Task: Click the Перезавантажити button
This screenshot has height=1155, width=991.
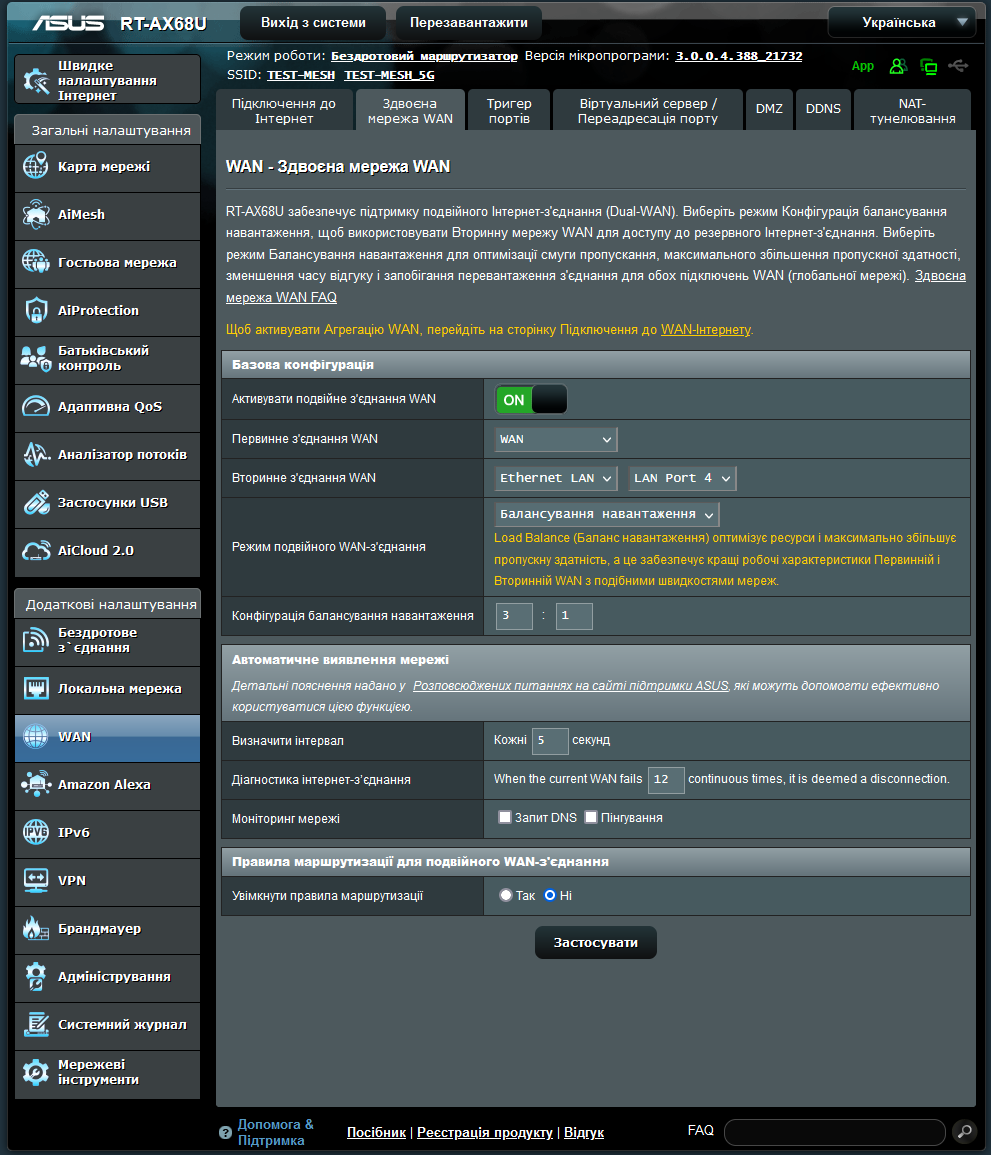Action: tap(469, 23)
